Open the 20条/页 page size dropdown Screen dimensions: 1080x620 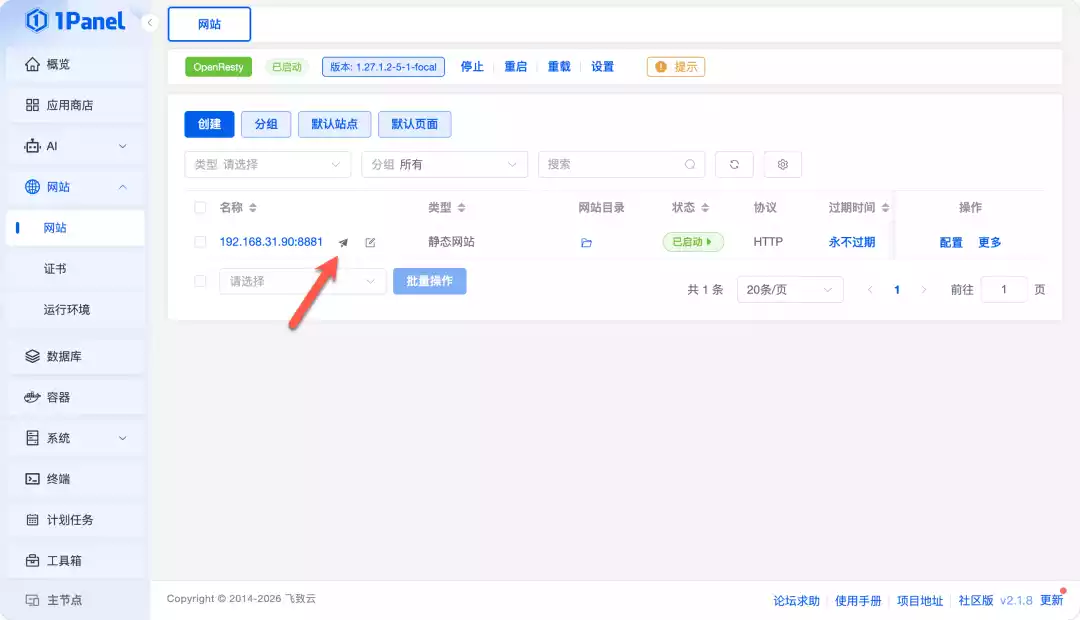pos(789,289)
